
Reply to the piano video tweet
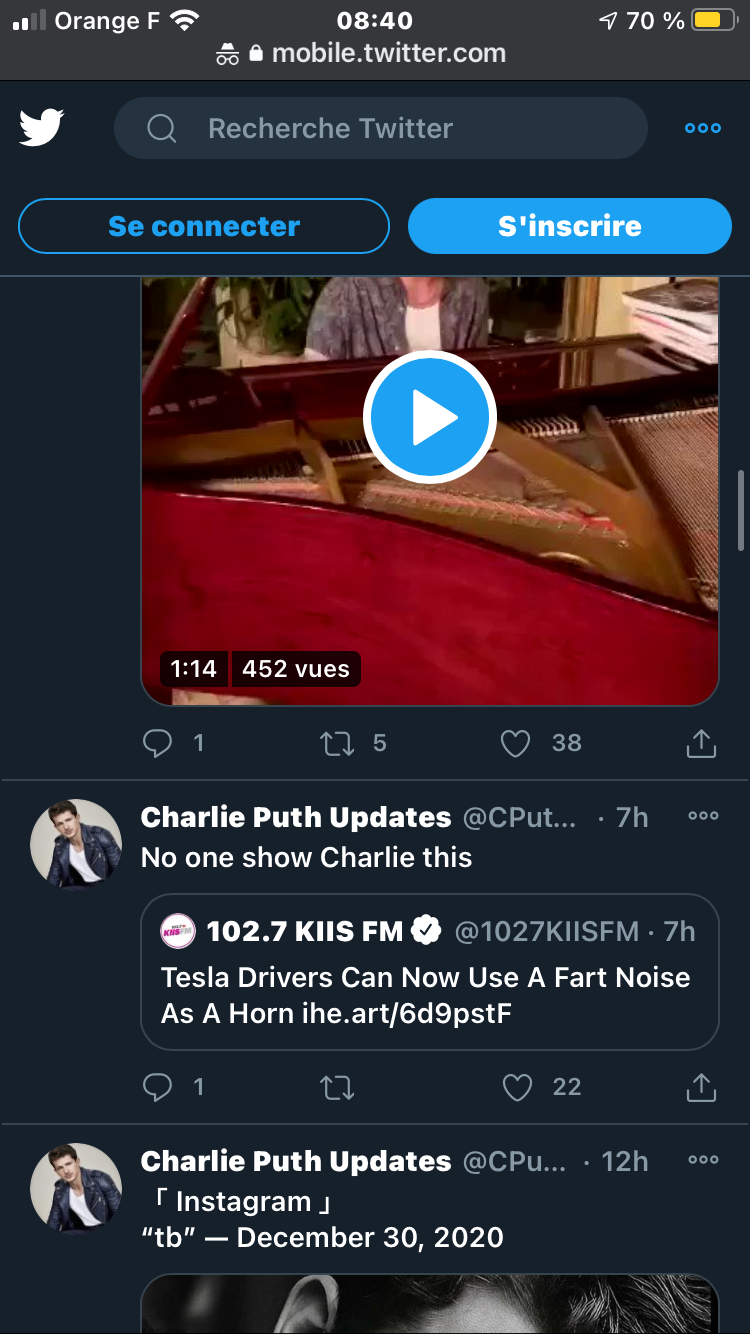(158, 743)
